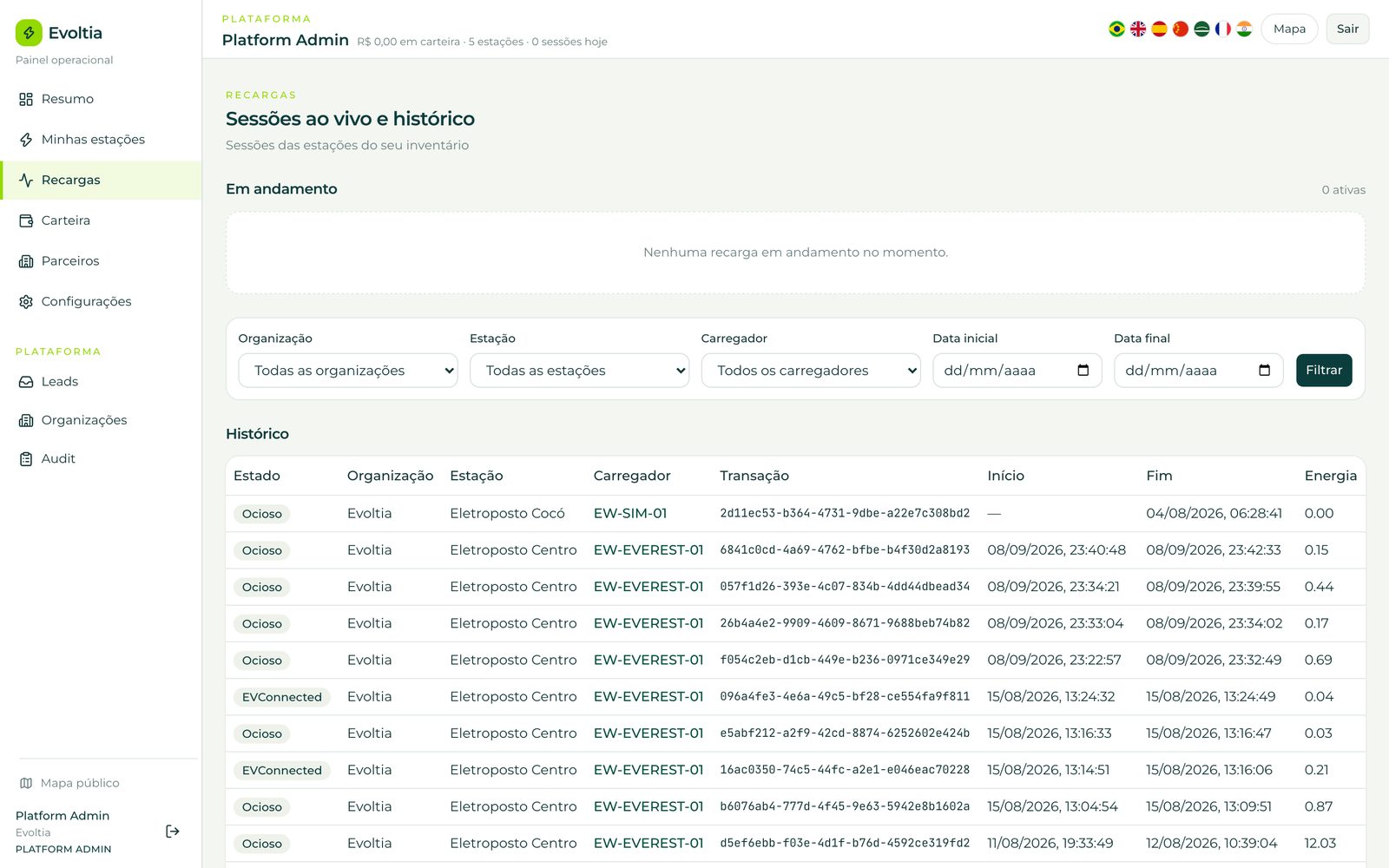Click the logout arrow icon beside Platform Admin
This screenshot has width=1389, height=868.
(173, 832)
